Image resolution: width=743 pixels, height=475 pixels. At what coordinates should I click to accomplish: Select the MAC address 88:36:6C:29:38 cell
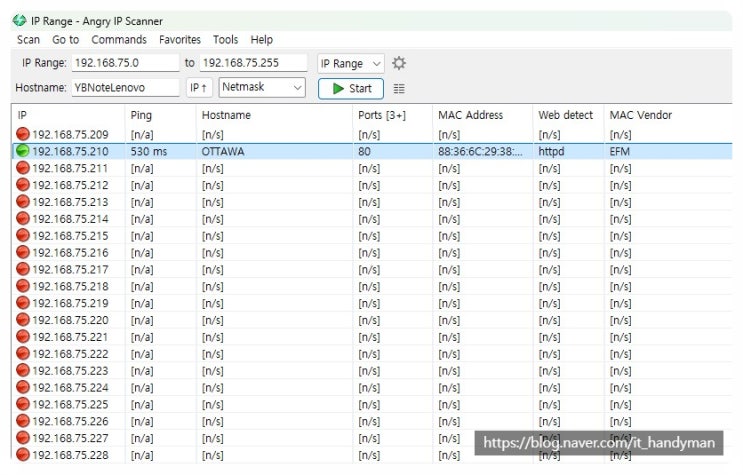[480, 152]
